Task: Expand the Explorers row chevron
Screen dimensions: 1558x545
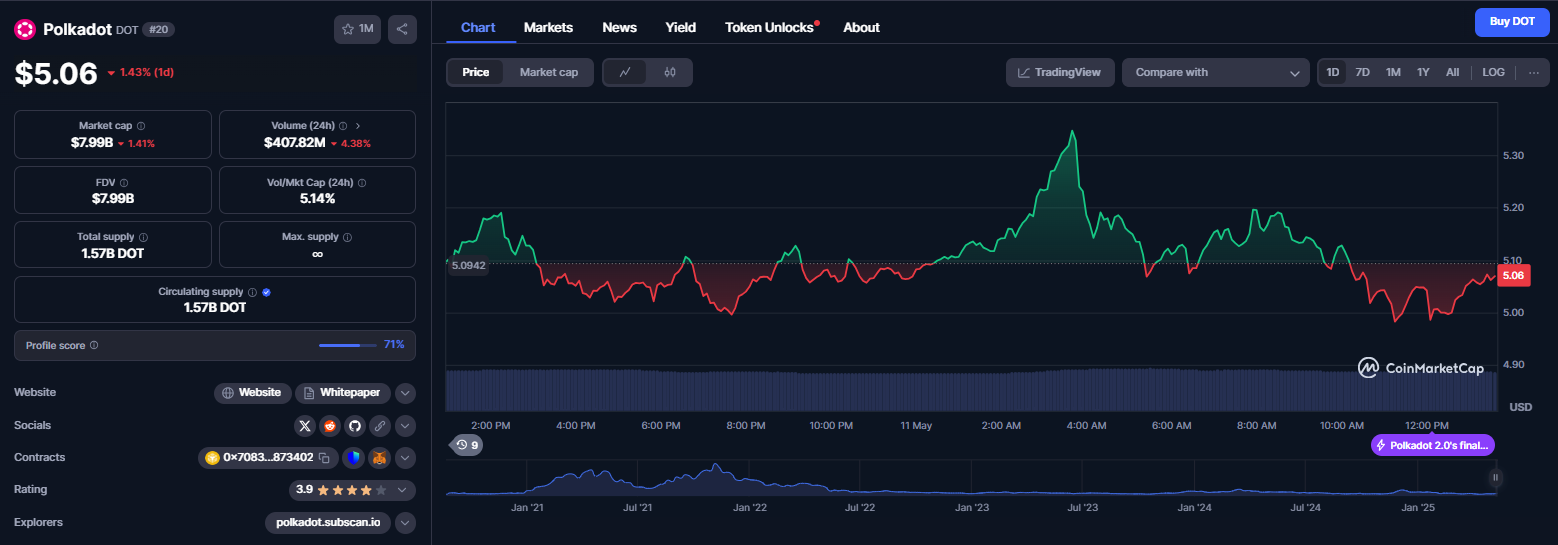Action: [405, 522]
